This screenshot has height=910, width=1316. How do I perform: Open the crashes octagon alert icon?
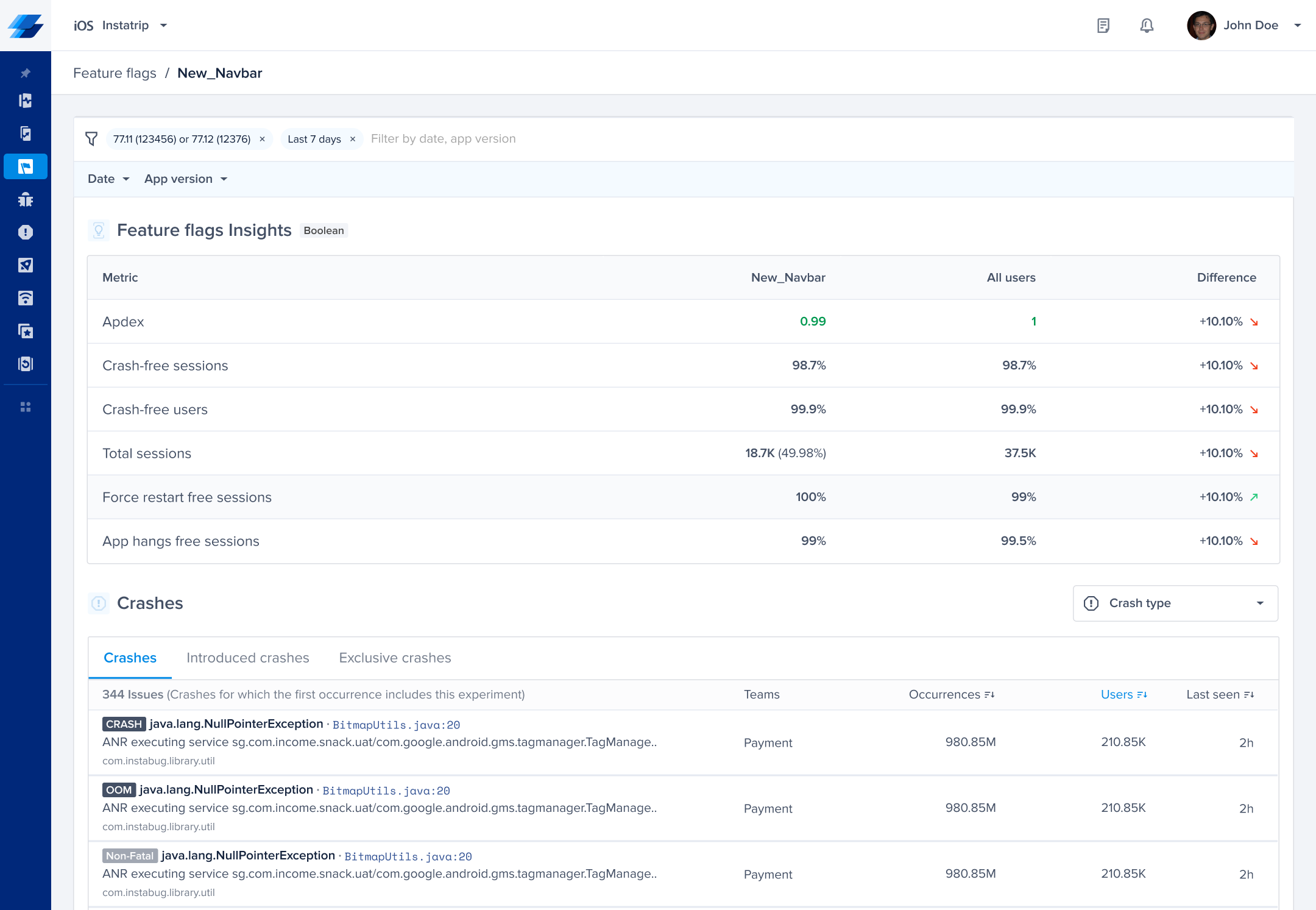pos(25,232)
